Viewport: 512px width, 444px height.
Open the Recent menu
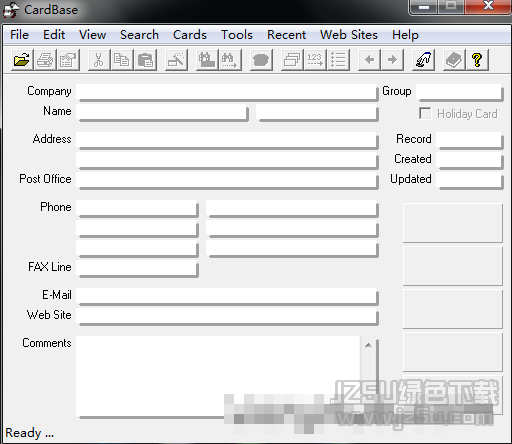286,35
